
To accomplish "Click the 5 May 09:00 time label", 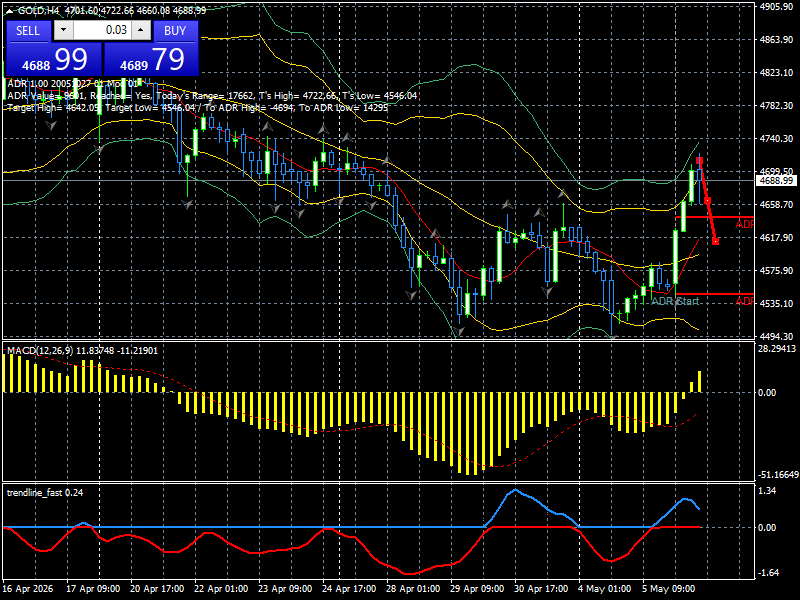I will (x=669, y=588).
